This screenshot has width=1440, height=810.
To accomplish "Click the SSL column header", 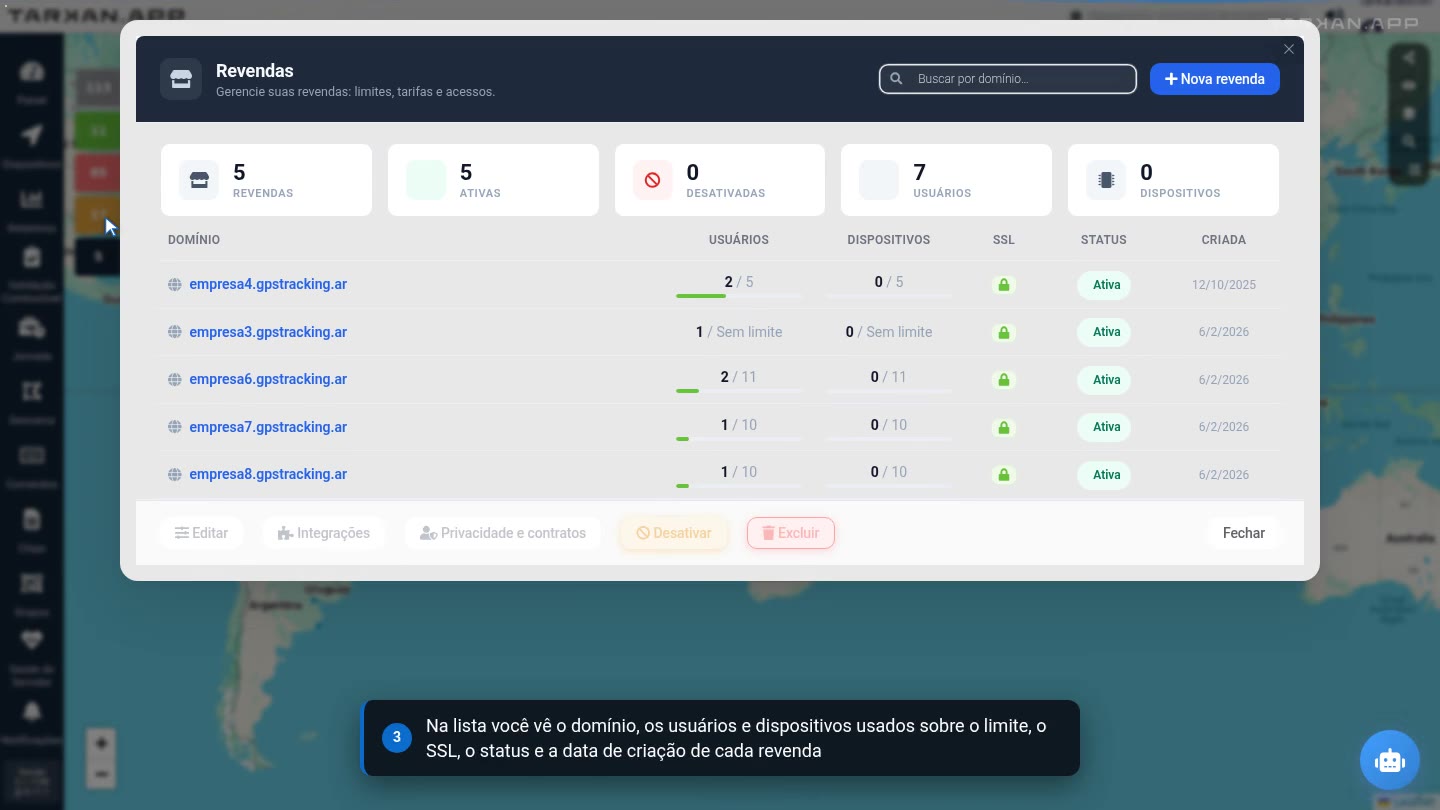I will coord(1004,240).
